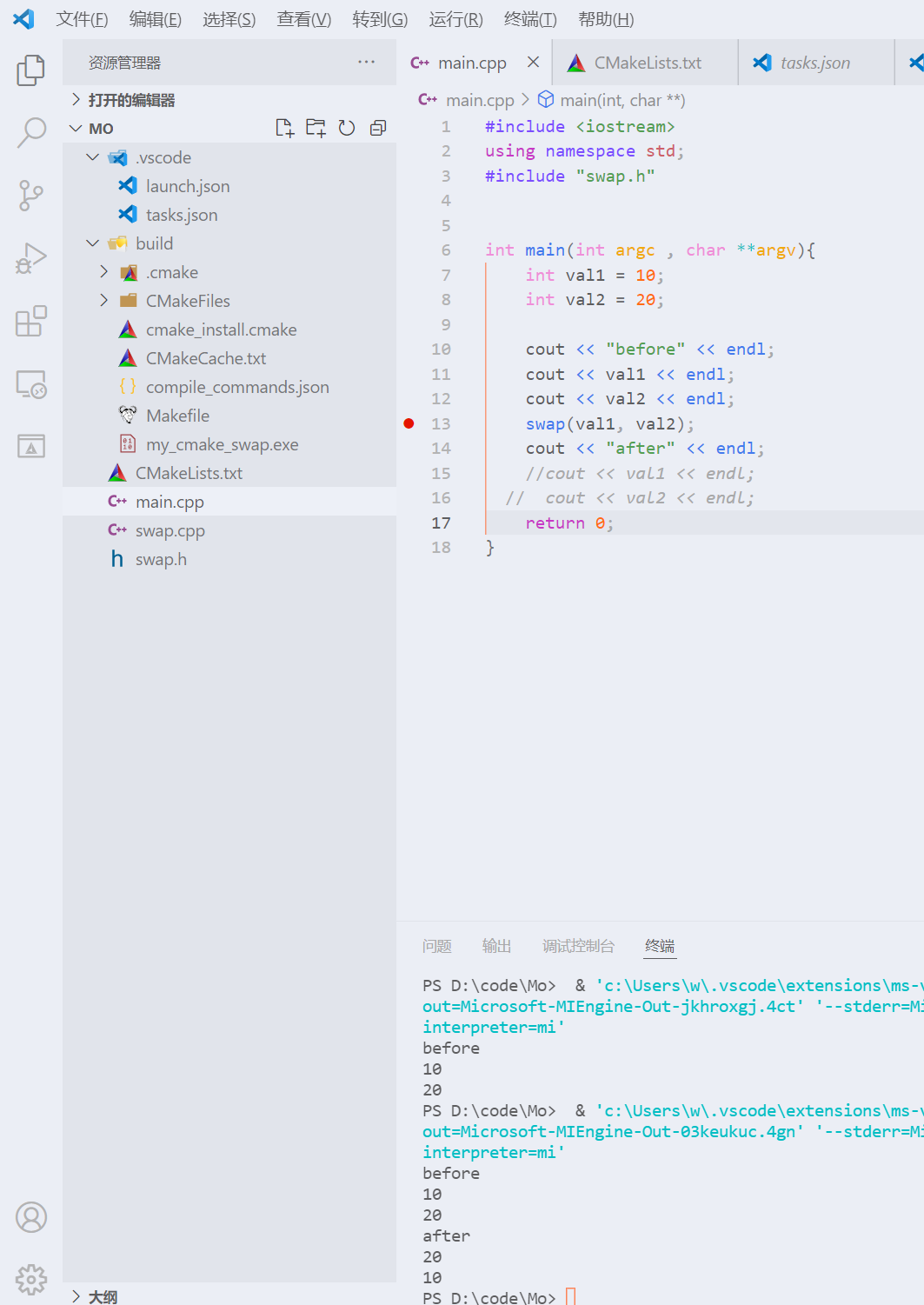Open tasks.json in the explorer tree
This screenshot has width=924, height=1305.
point(229,215)
